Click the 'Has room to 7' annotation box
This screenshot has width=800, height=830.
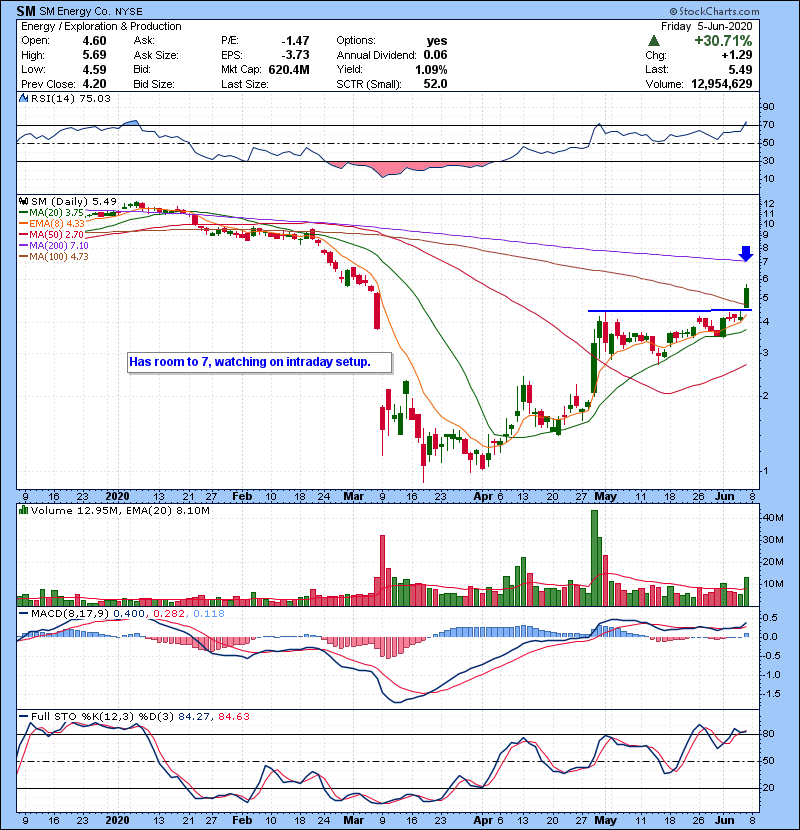[250, 362]
